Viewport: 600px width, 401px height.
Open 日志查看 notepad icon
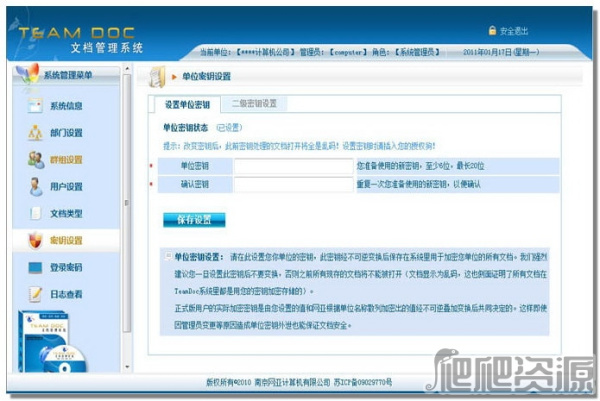(x=34, y=294)
